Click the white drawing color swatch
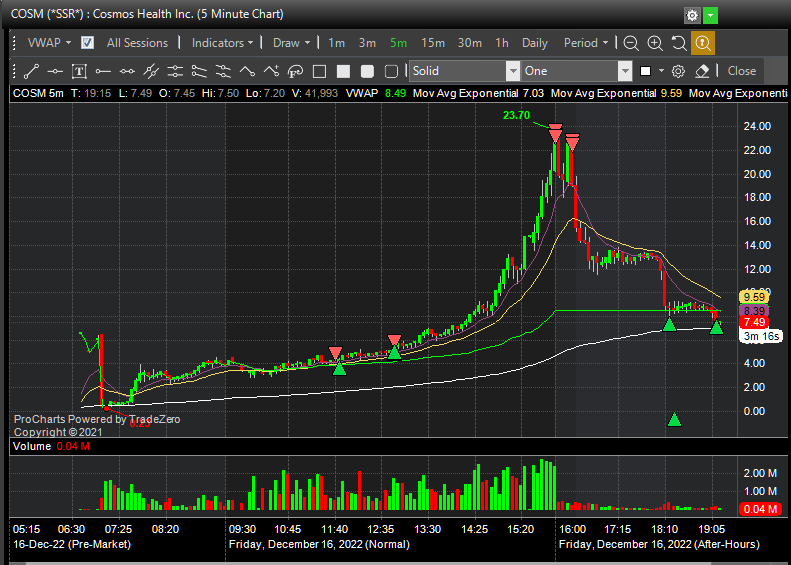Screen dimensions: 791x565 (x=645, y=71)
